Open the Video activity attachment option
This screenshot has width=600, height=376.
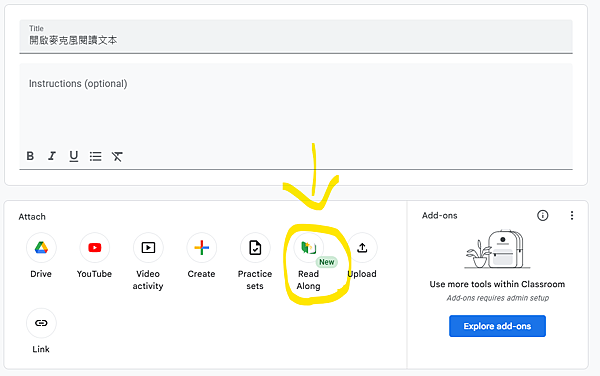[148, 248]
